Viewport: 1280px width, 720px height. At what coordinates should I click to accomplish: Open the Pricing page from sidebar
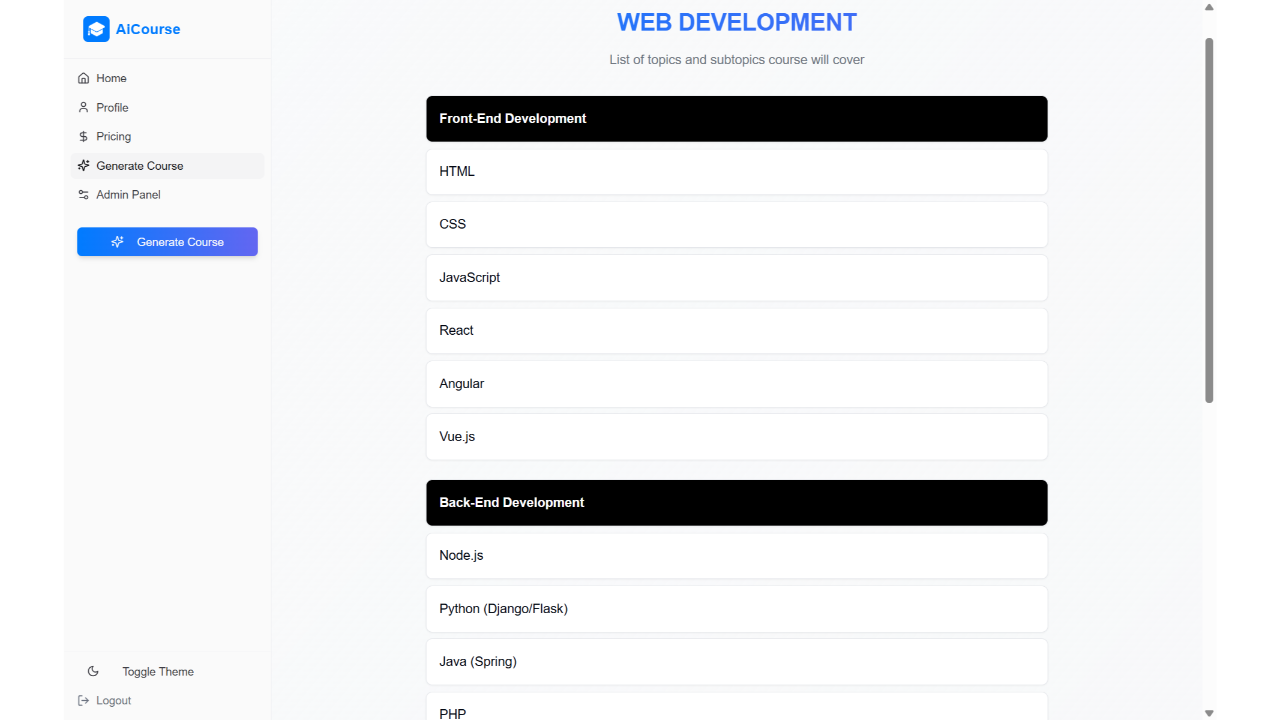[114, 136]
